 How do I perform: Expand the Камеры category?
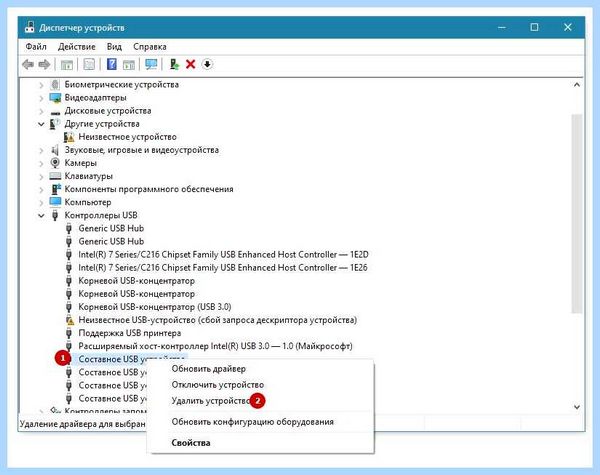(41, 163)
